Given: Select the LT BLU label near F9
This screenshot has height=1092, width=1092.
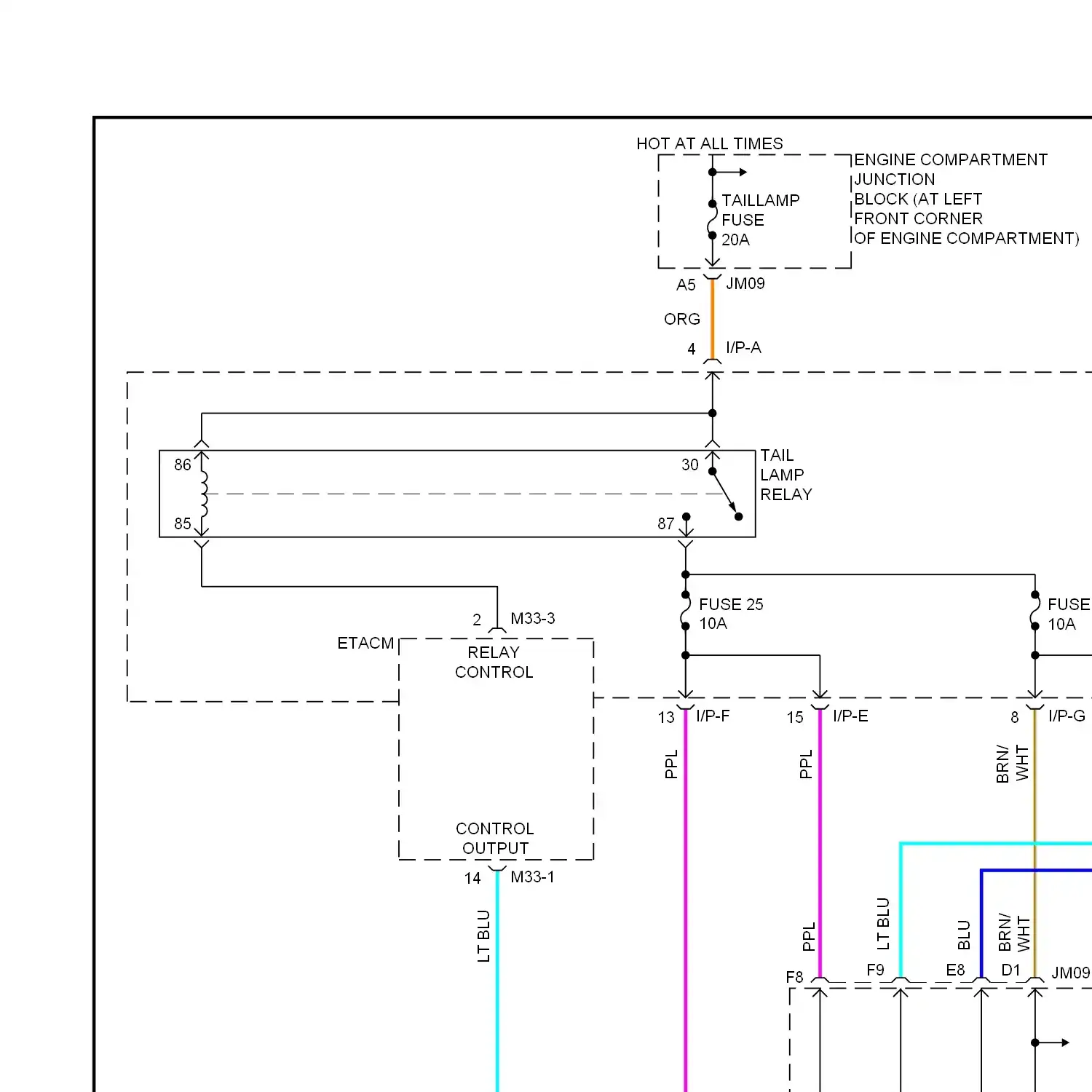Looking at the screenshot, I should pos(883,924).
